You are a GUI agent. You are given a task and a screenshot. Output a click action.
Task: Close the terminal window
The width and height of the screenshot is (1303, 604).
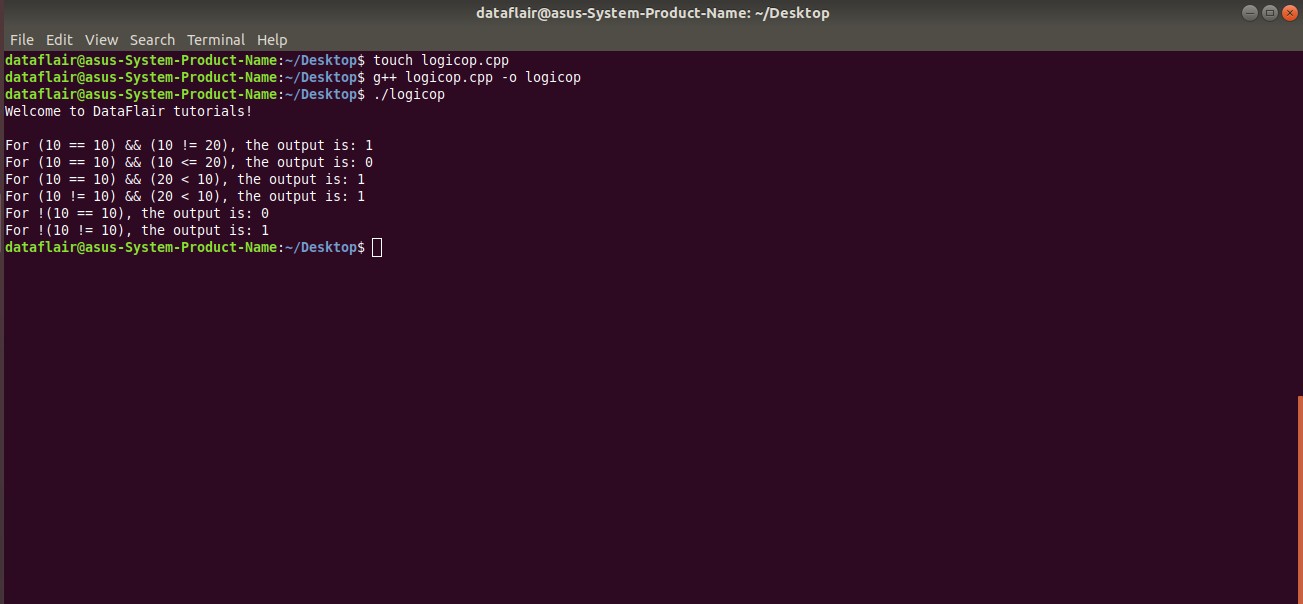[1289, 13]
